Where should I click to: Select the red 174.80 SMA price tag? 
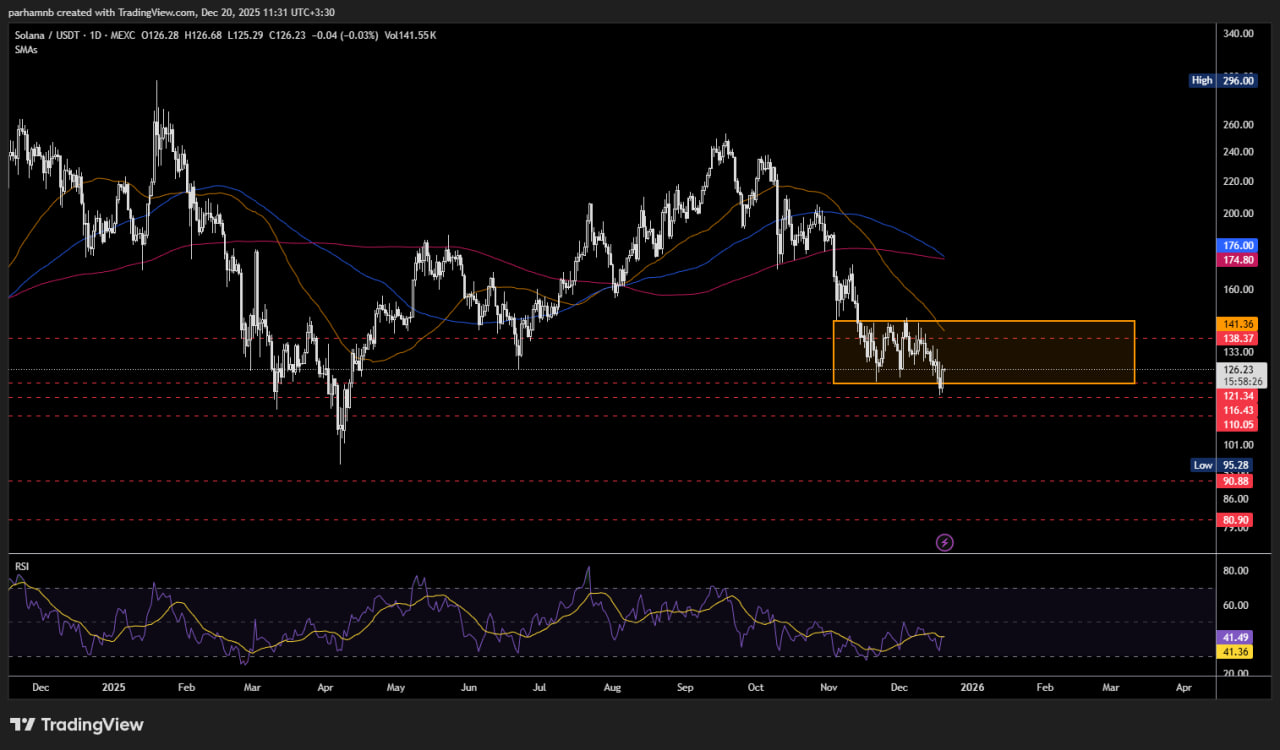(x=1238, y=260)
